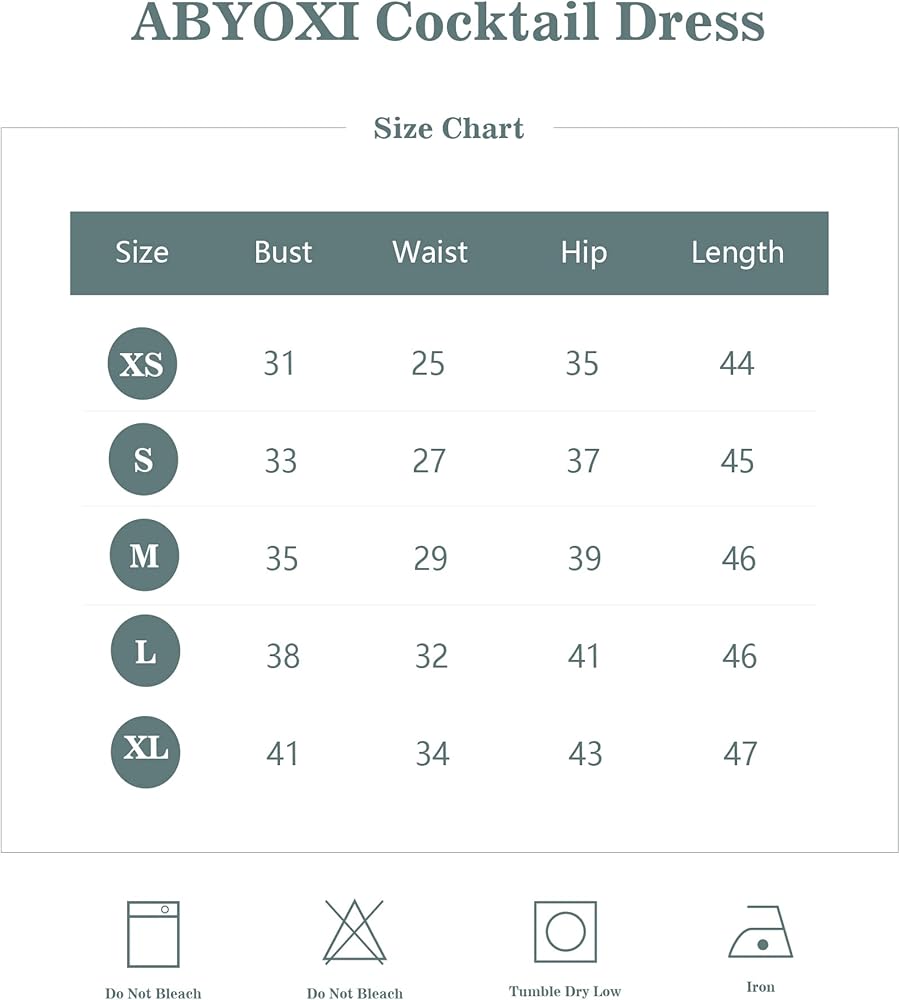Click the iron care icon
This screenshot has width=900, height=1000.
(x=760, y=934)
